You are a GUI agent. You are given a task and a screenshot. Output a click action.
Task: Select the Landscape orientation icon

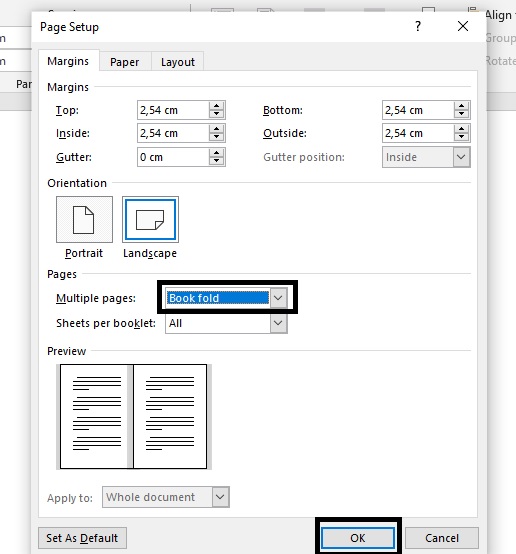[150, 219]
